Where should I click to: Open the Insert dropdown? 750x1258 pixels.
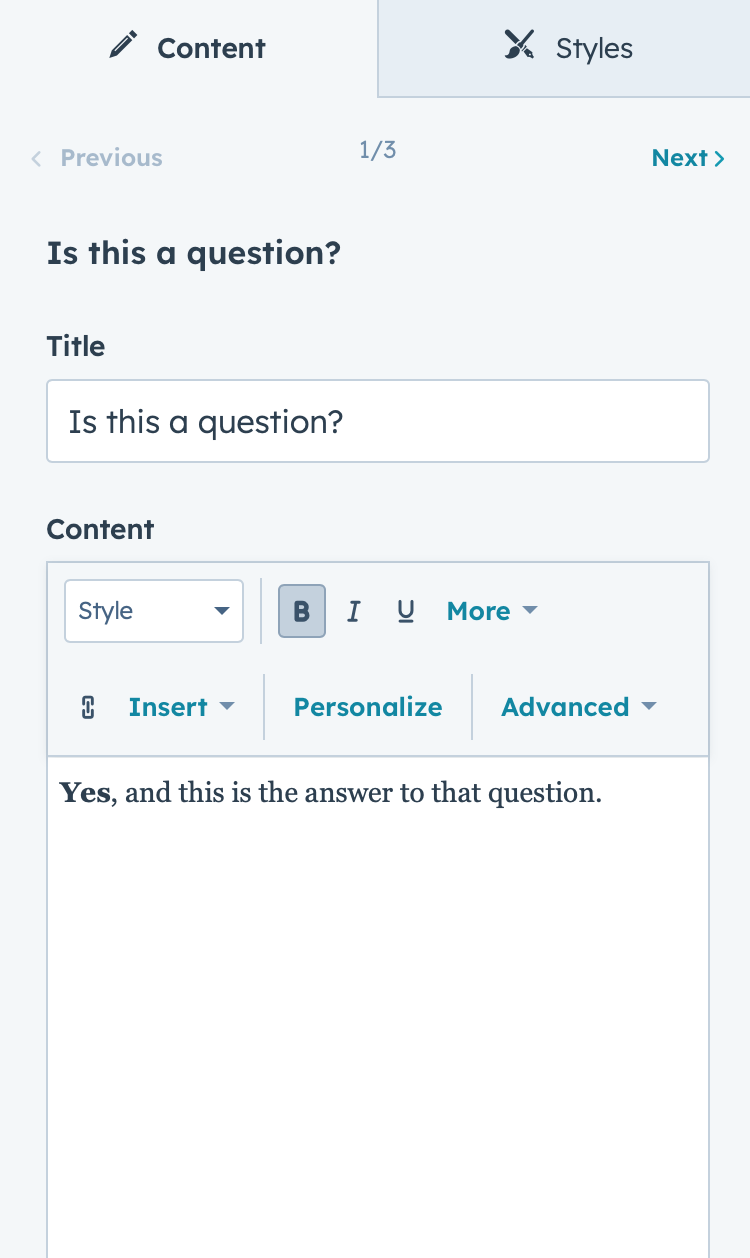click(181, 707)
